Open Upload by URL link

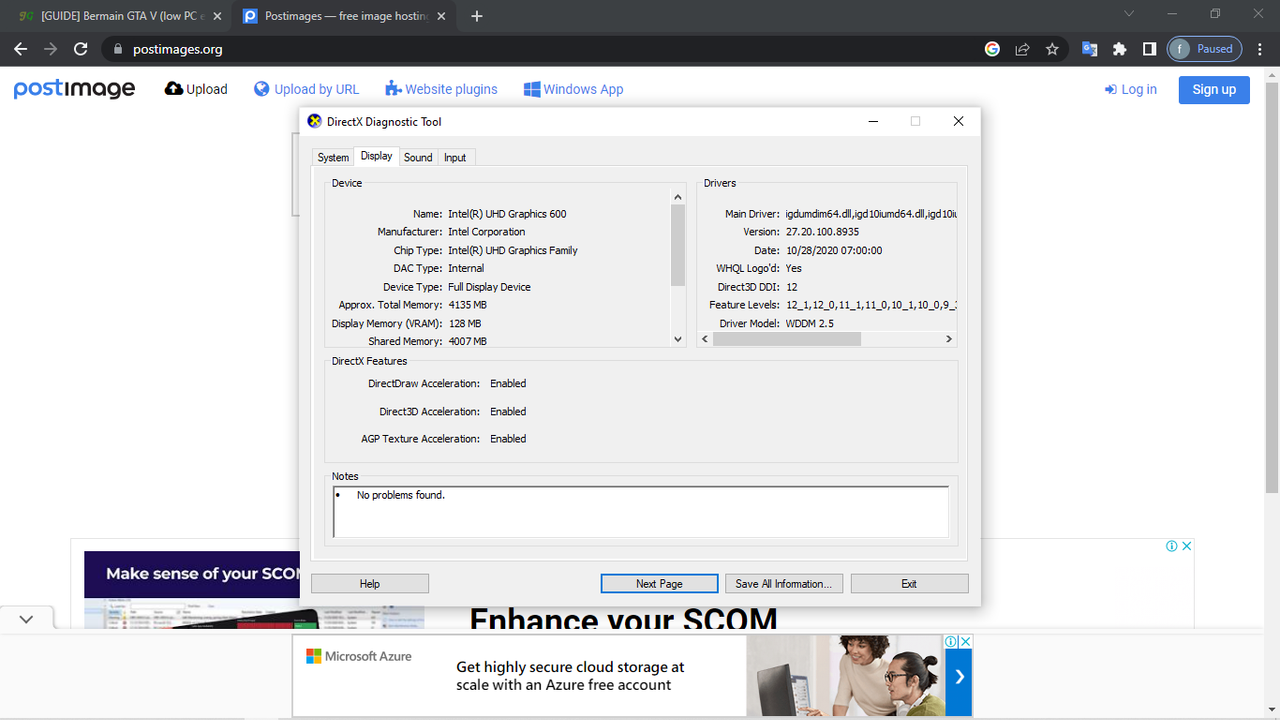coord(306,89)
